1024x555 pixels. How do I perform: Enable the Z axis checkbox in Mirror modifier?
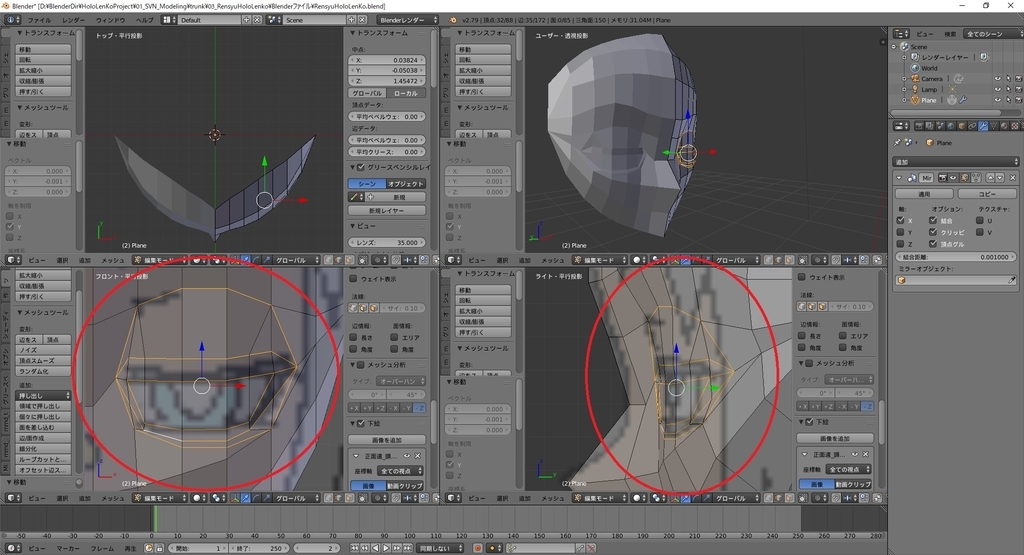(900, 244)
